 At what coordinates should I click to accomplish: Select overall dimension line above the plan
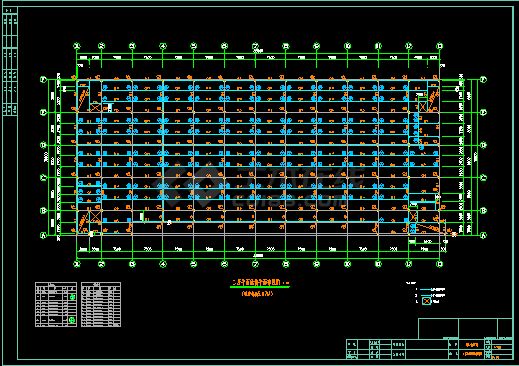click(x=258, y=53)
